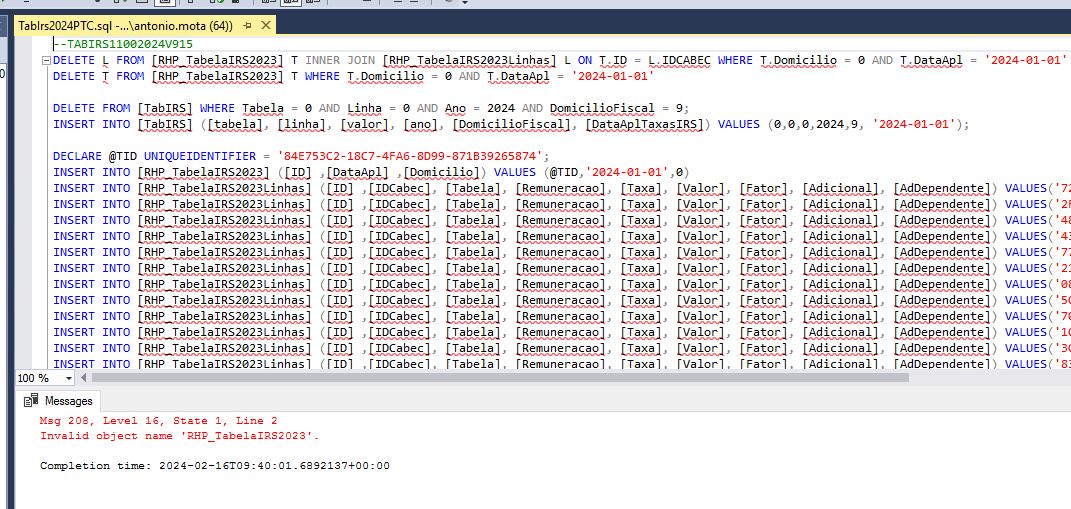The height and width of the screenshot is (509, 1071).
Task: Click the Completion time line in Messages
Action: tap(214, 466)
